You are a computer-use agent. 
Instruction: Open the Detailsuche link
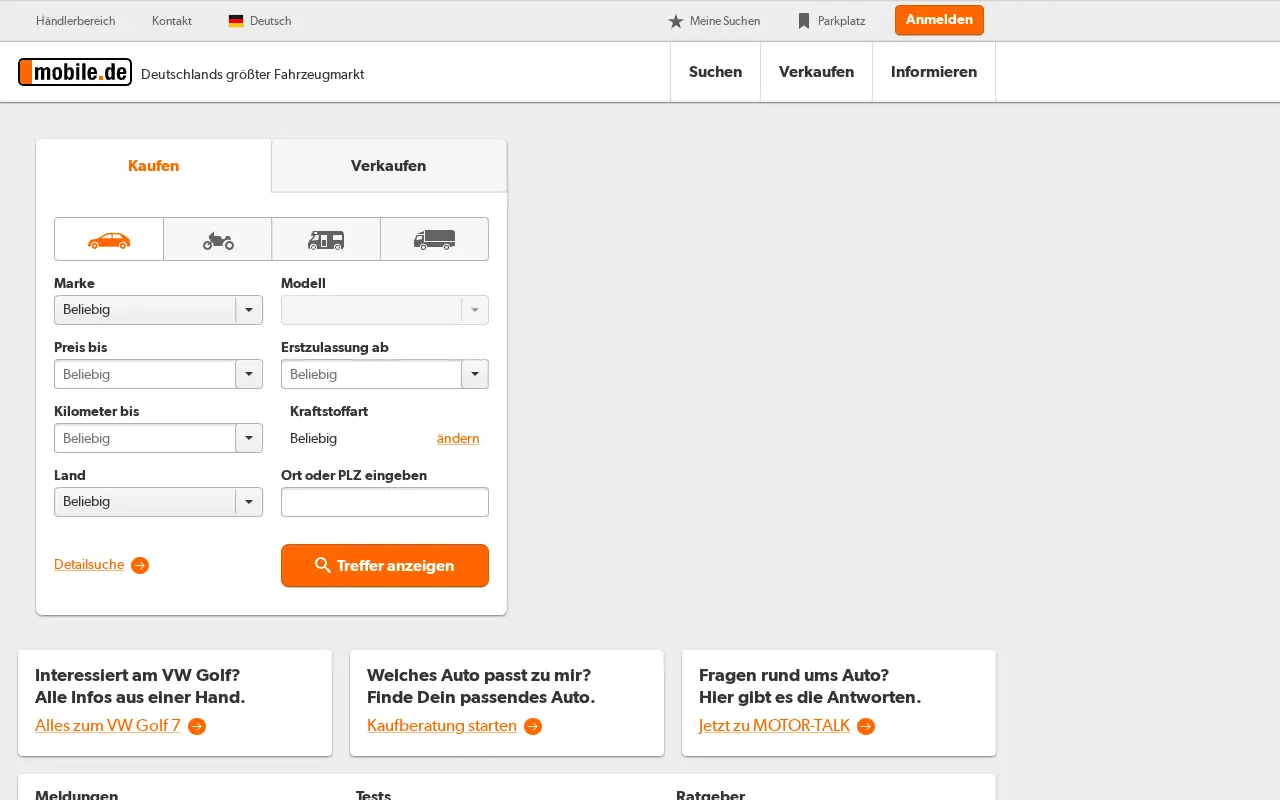click(89, 565)
